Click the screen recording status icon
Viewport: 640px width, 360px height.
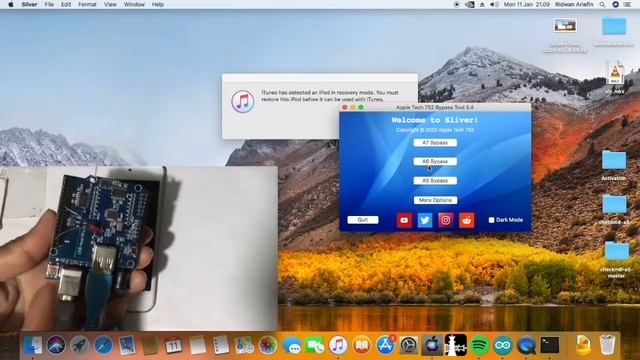[456, 4]
